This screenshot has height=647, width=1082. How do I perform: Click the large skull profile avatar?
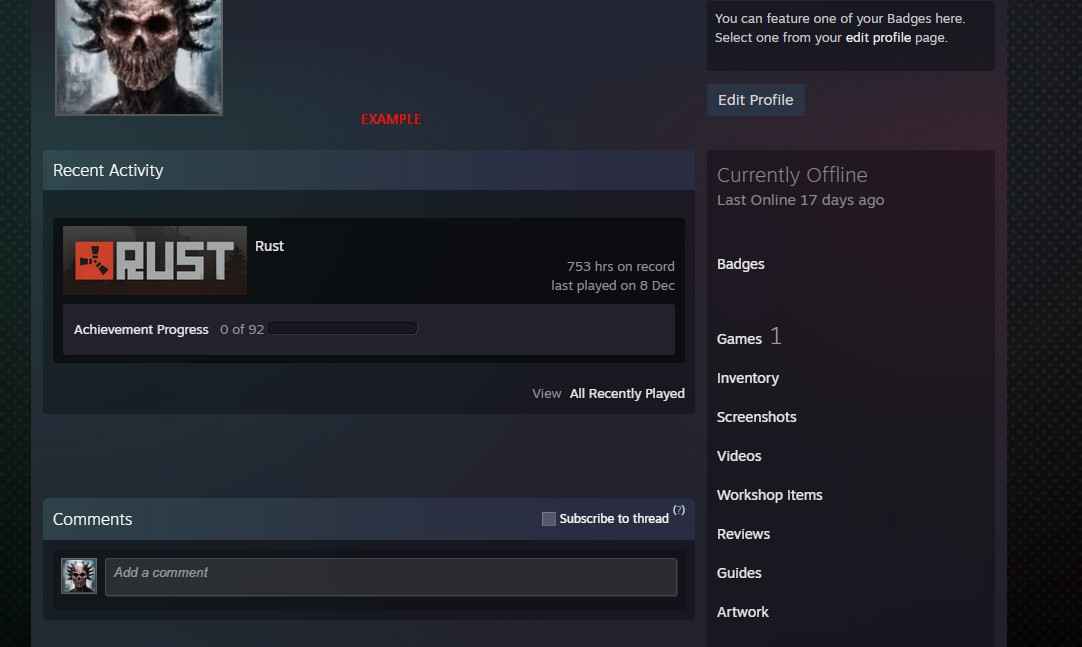coord(139,55)
